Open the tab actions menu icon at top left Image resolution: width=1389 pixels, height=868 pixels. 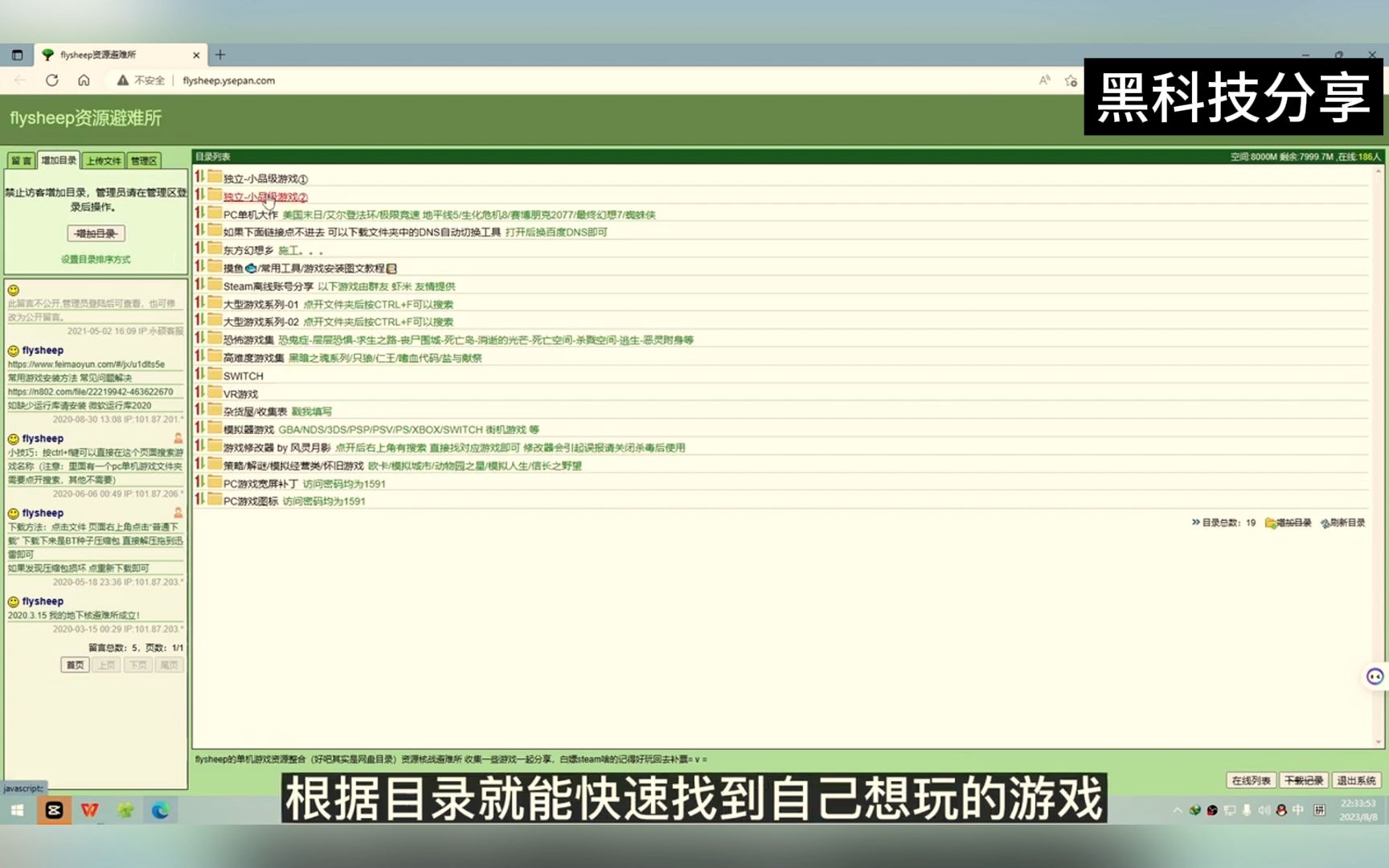17,55
